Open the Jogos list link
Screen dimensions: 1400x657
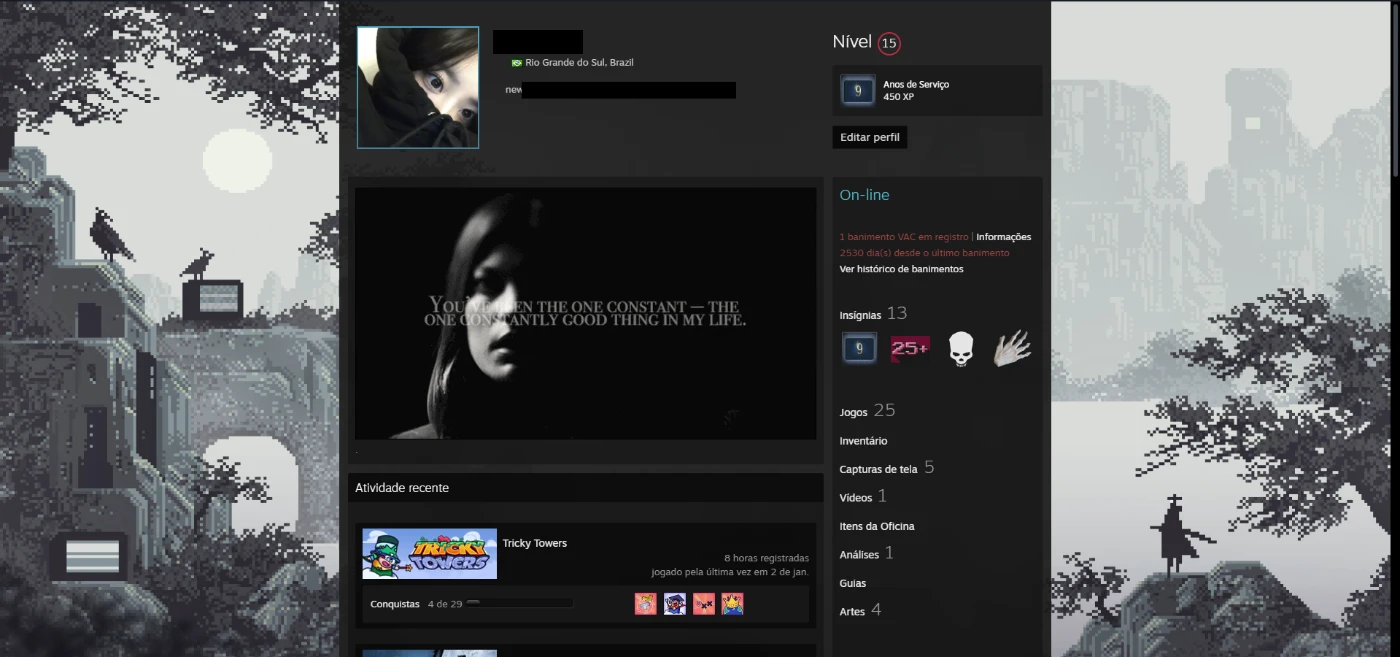click(x=853, y=412)
